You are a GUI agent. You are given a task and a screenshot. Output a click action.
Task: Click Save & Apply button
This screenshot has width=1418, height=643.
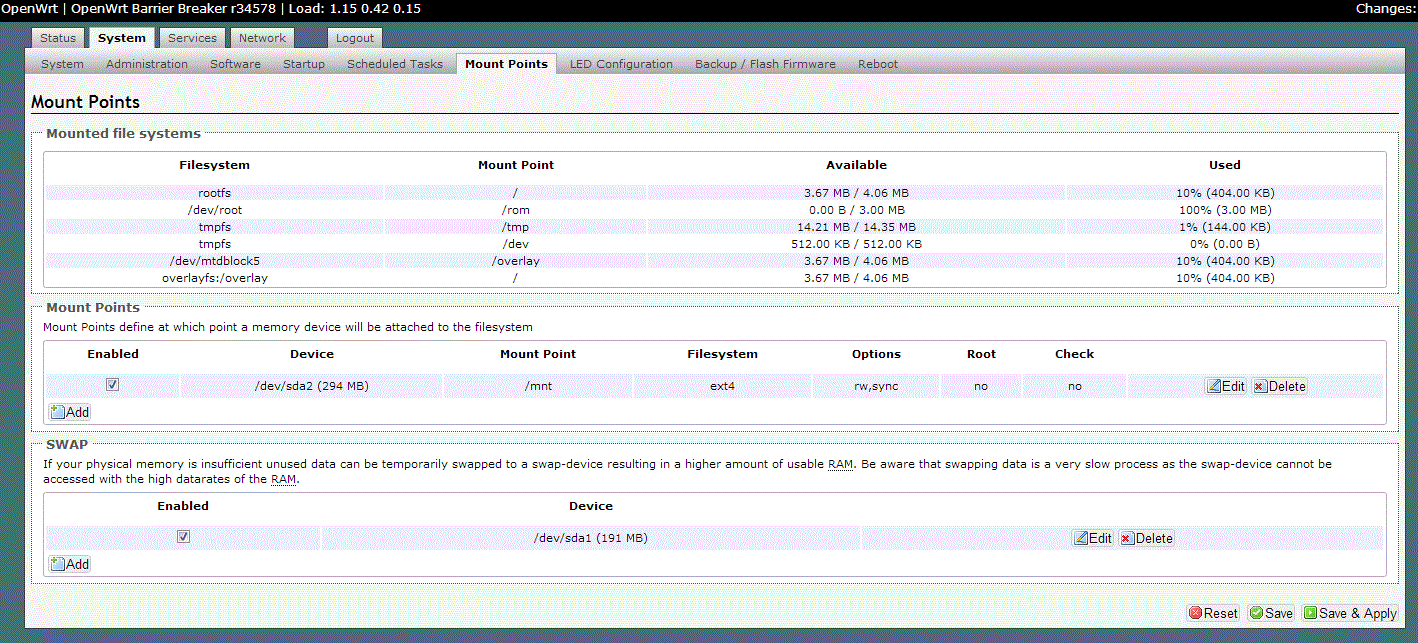[1349, 613]
